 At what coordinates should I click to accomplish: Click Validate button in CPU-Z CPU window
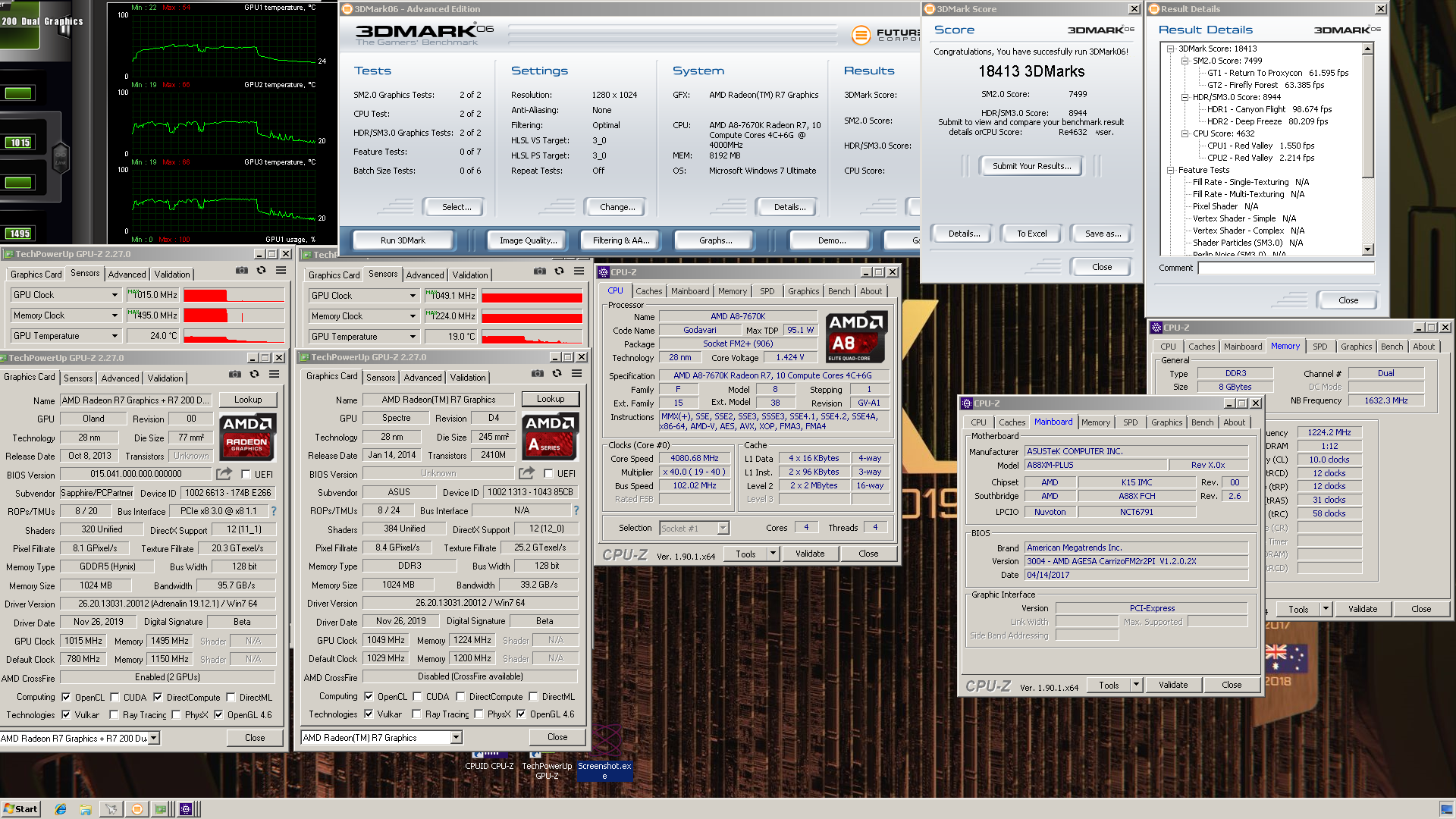coord(810,554)
